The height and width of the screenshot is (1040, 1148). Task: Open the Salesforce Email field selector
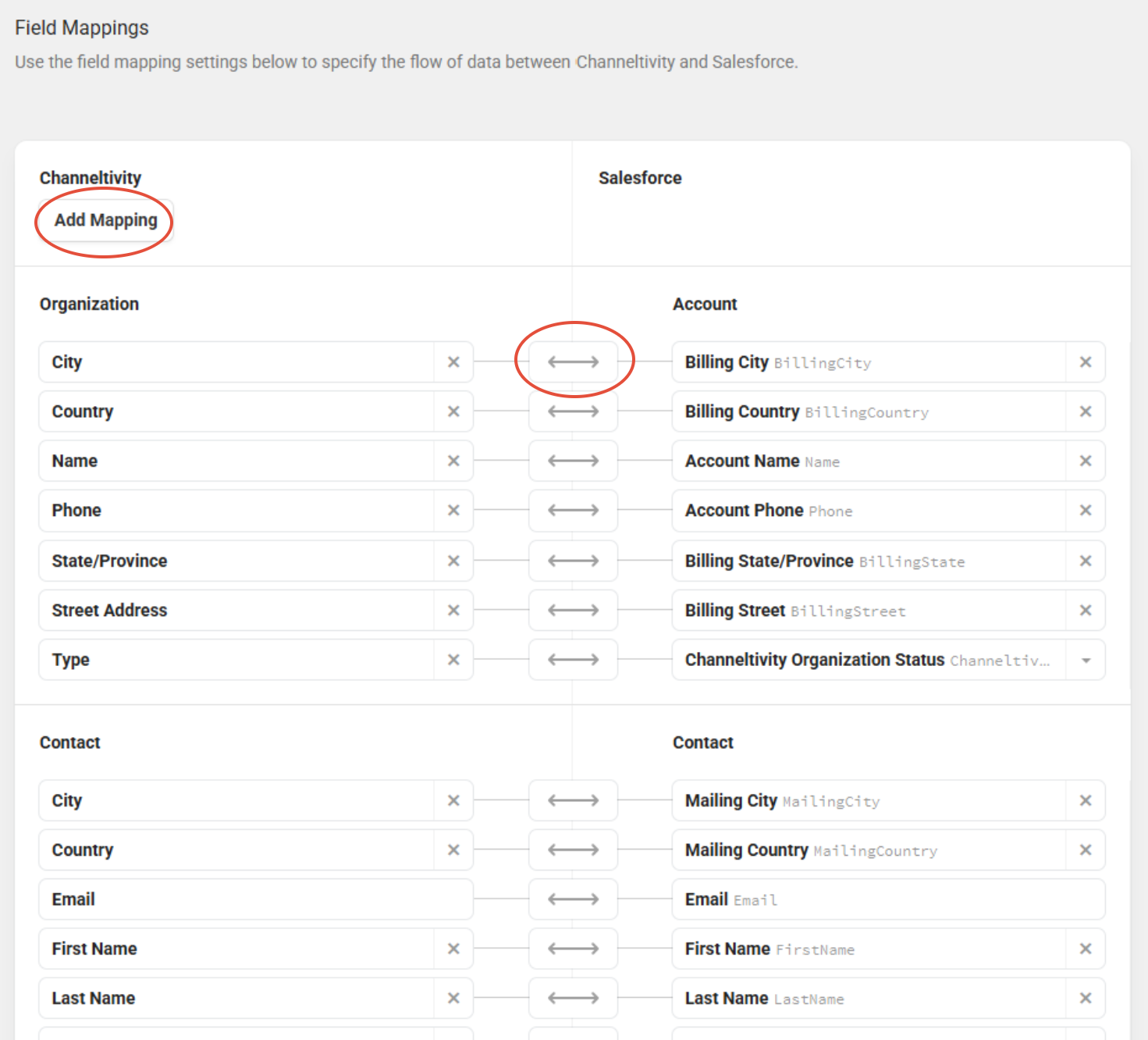[889, 899]
